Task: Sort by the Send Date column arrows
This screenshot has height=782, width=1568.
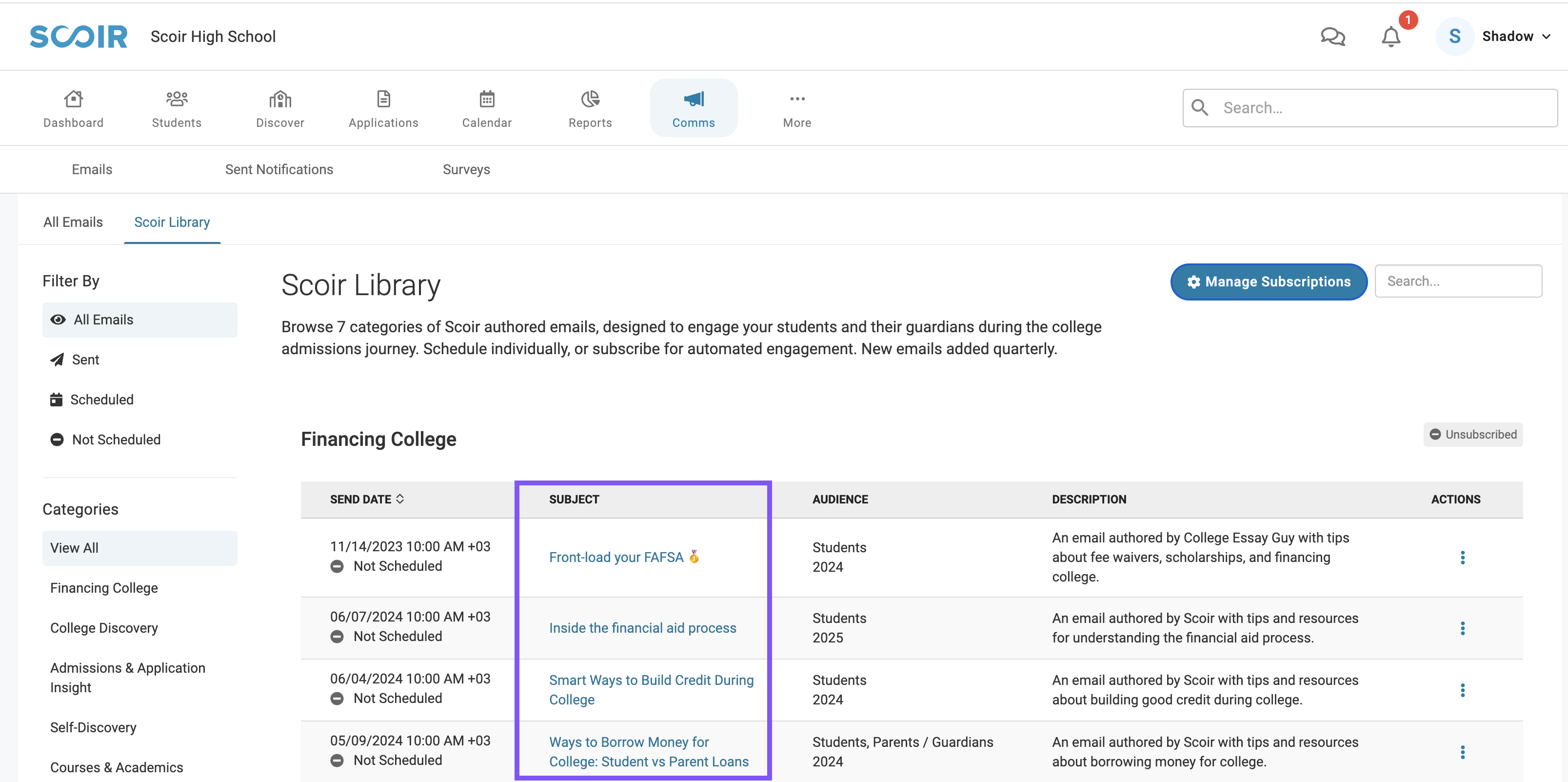Action: click(400, 499)
